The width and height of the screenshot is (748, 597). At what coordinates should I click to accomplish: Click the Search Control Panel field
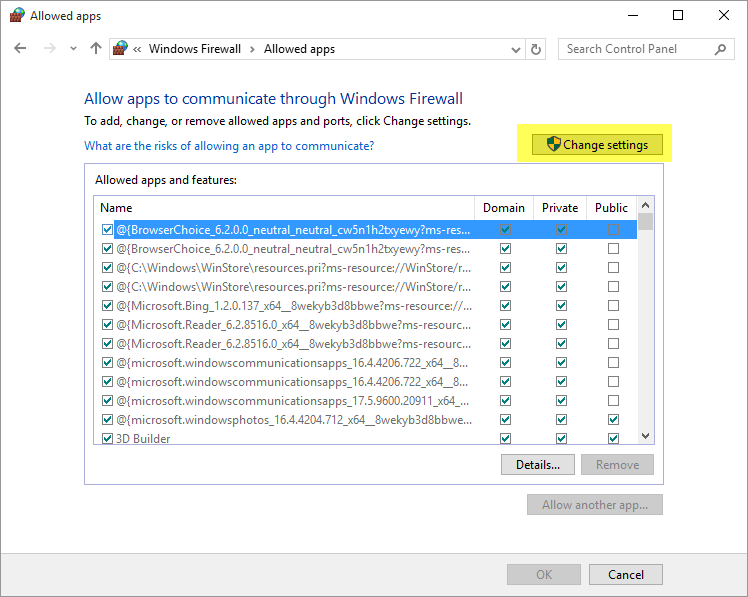click(635, 49)
